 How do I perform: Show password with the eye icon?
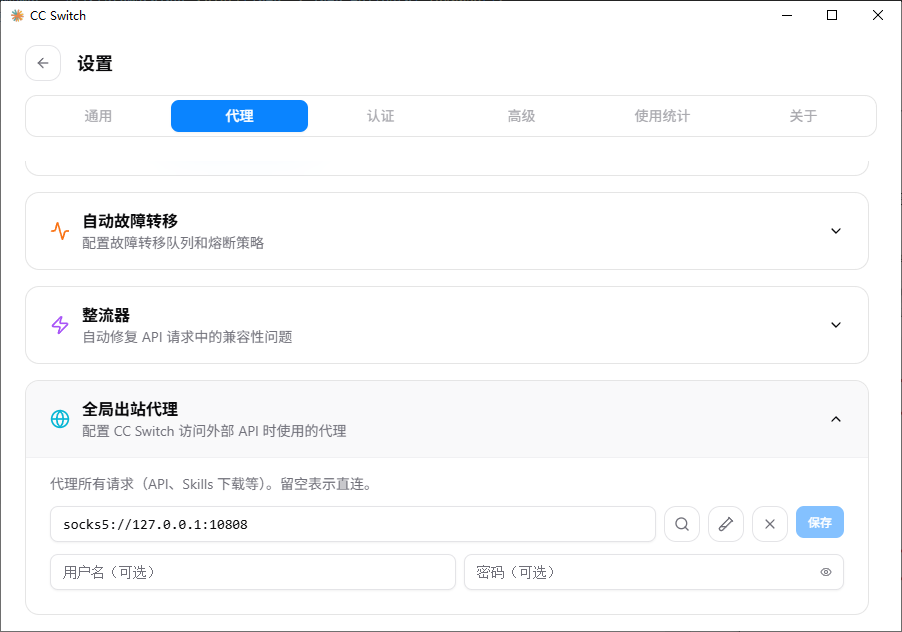click(x=826, y=573)
